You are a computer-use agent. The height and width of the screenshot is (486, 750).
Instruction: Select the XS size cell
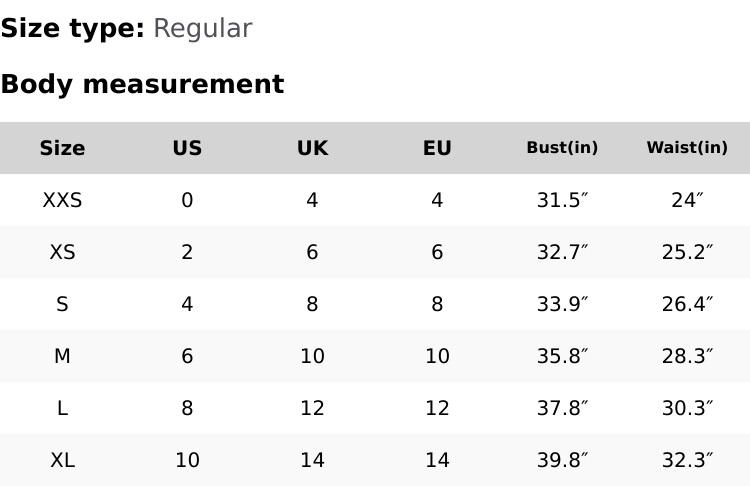click(62, 252)
